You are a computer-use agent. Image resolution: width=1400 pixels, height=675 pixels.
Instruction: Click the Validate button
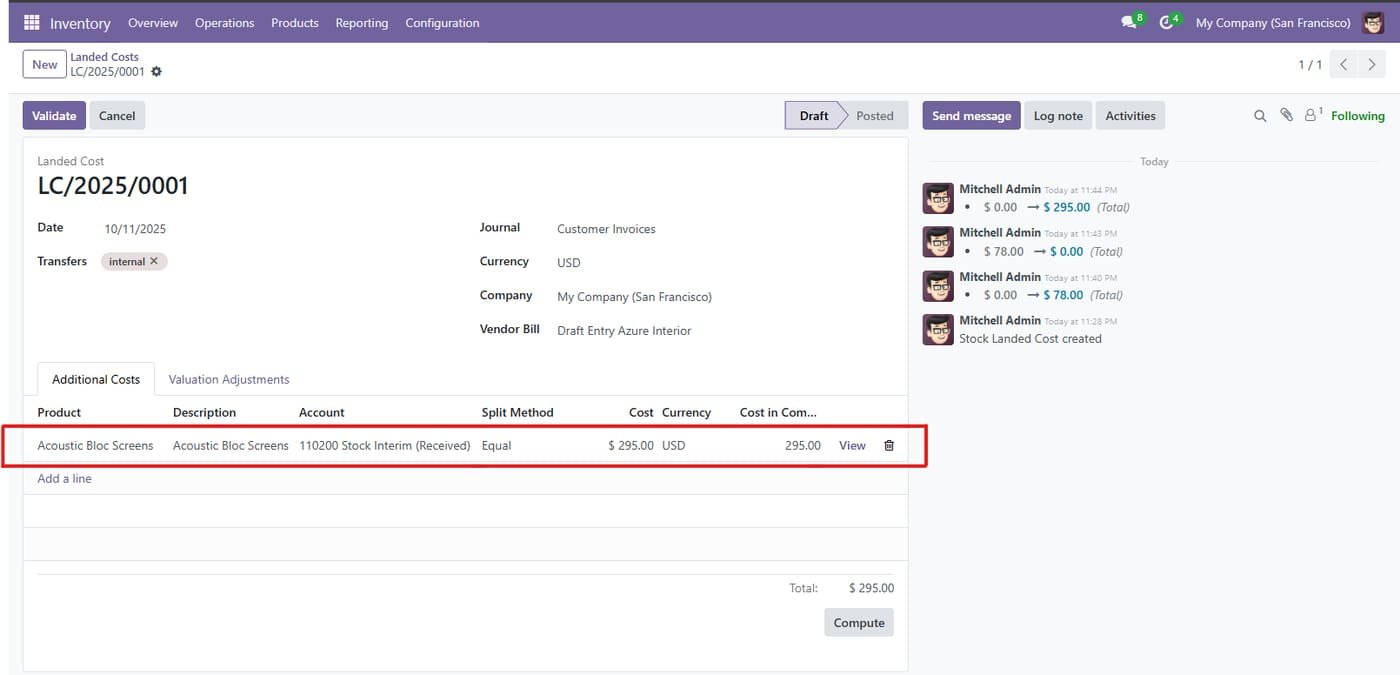tap(54, 116)
